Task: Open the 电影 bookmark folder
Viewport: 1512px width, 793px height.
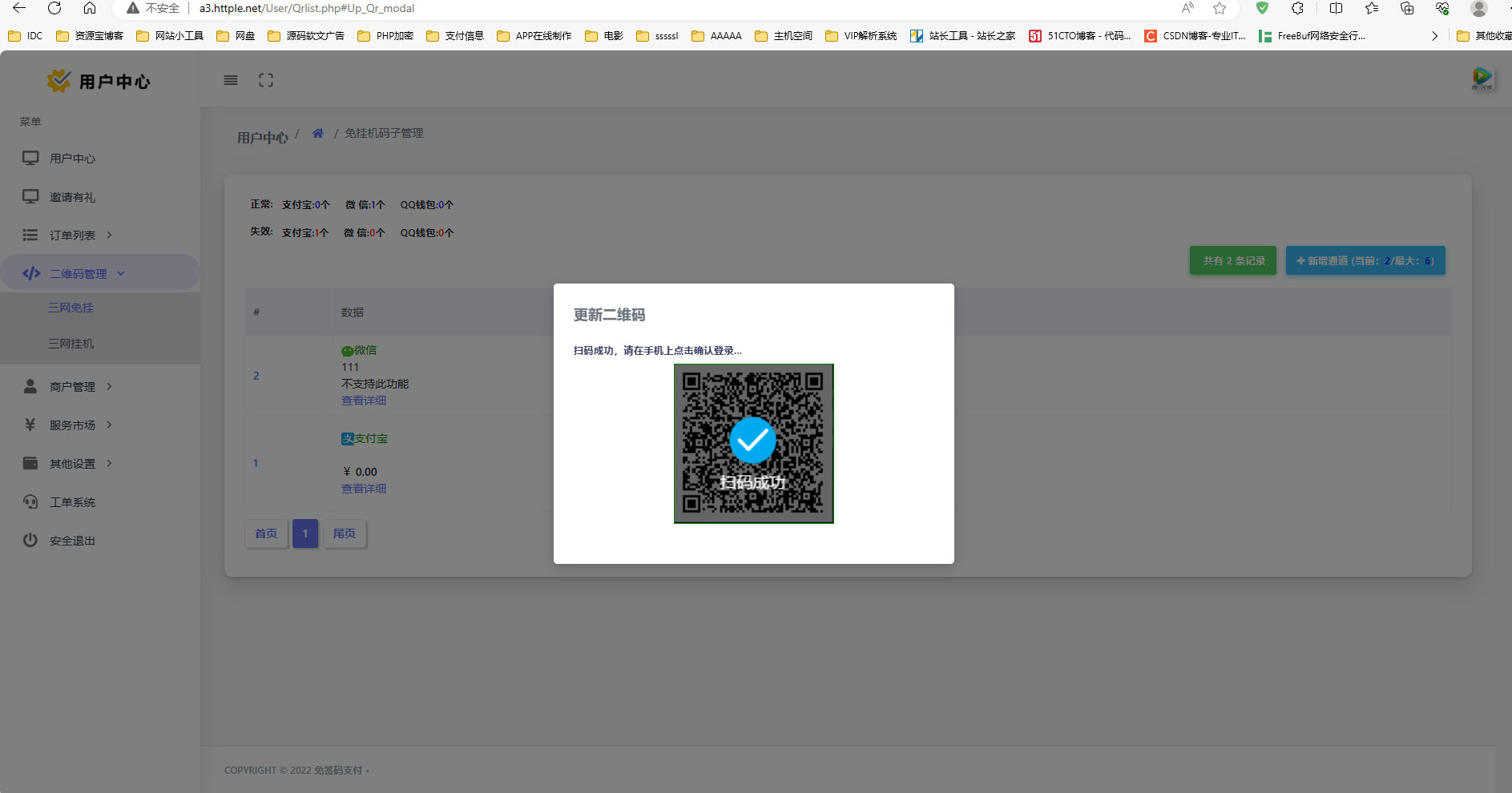Action: [x=604, y=36]
